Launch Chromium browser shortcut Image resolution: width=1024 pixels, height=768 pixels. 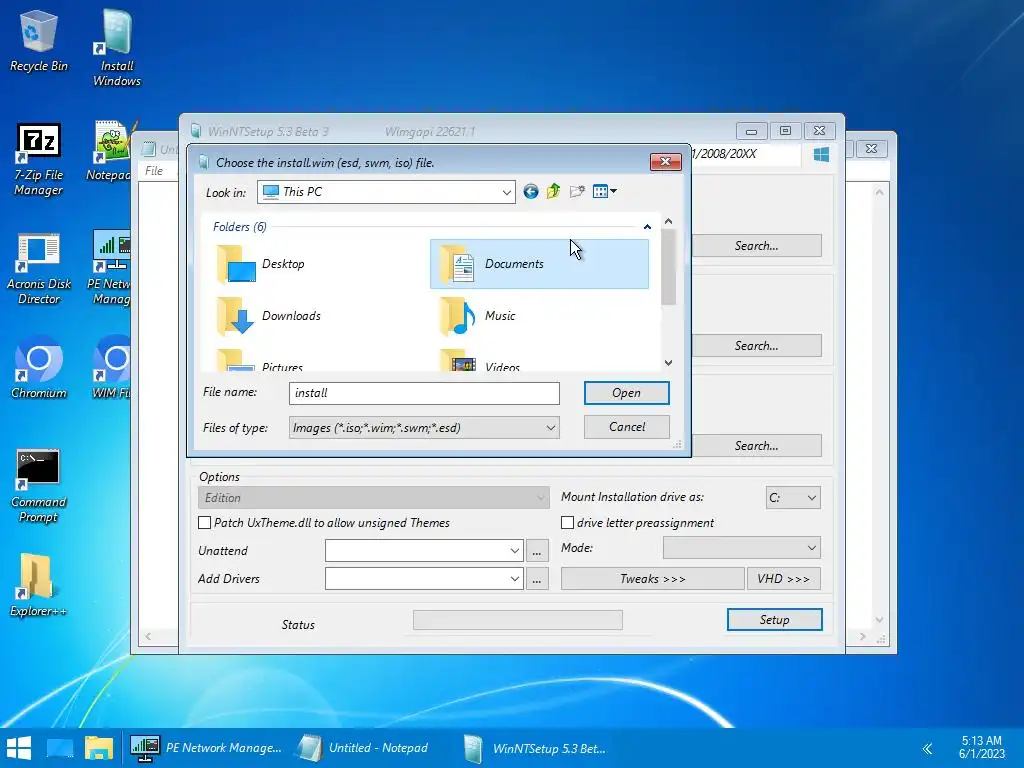pos(39,367)
